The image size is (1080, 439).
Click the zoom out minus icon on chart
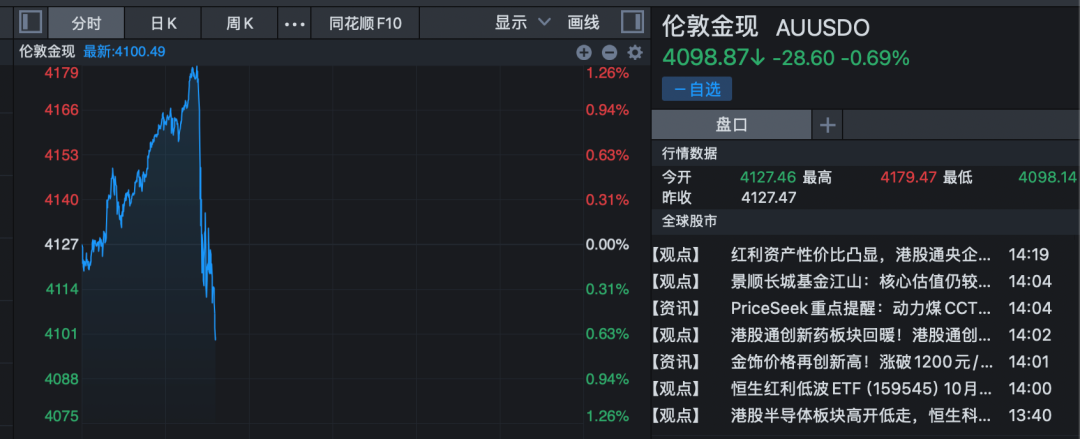tap(609, 53)
